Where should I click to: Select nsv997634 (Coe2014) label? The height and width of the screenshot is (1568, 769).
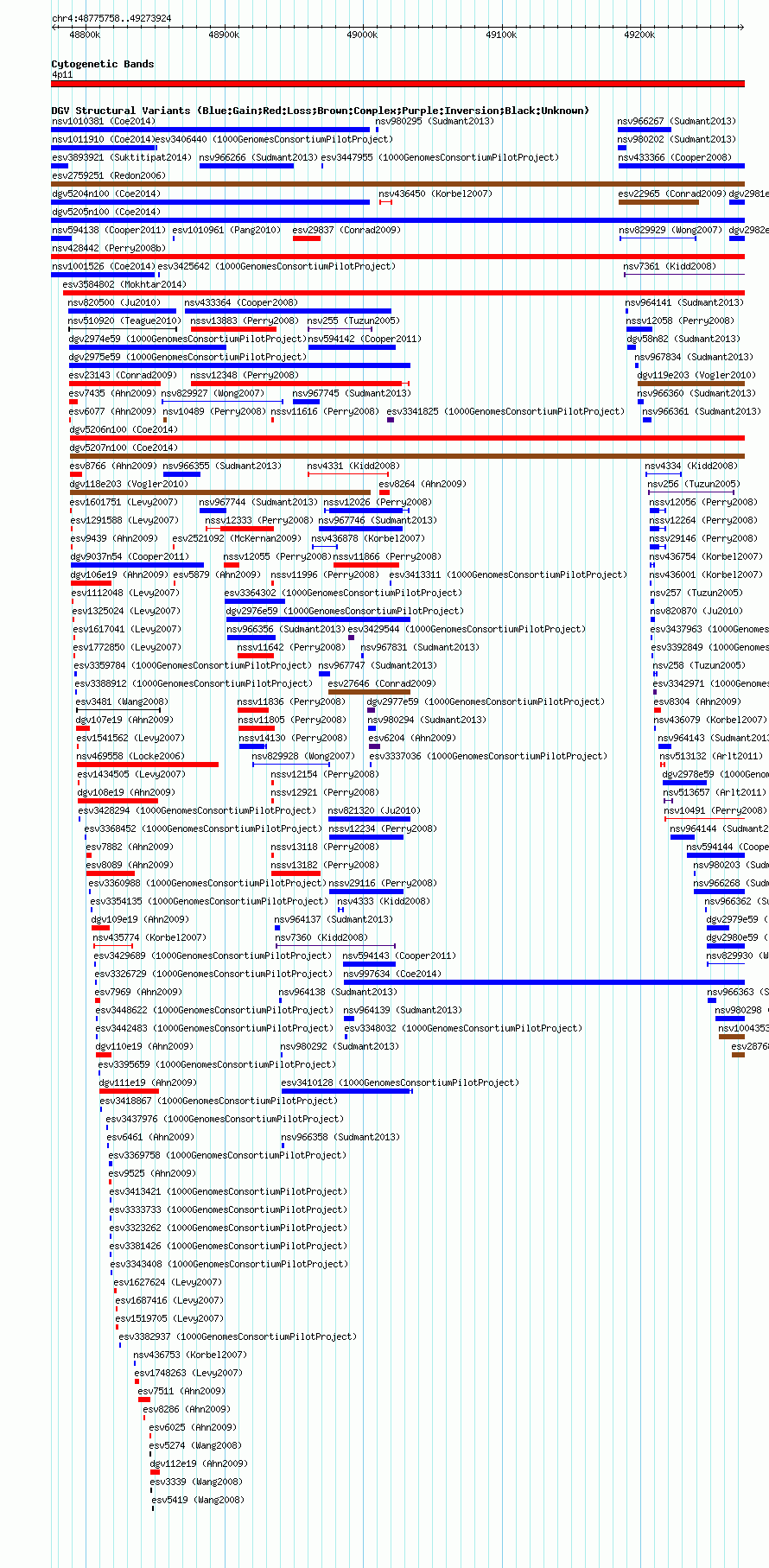[392, 974]
